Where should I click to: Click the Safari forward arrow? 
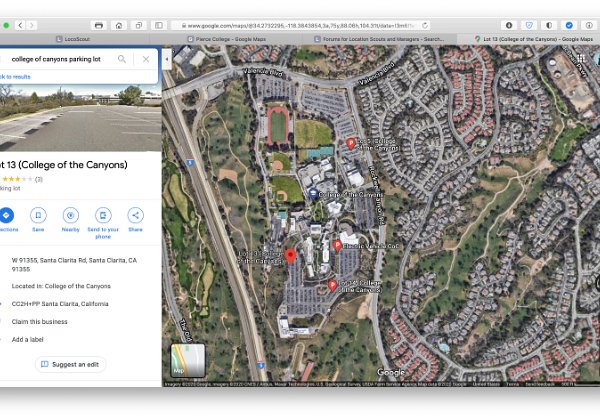coord(32,26)
